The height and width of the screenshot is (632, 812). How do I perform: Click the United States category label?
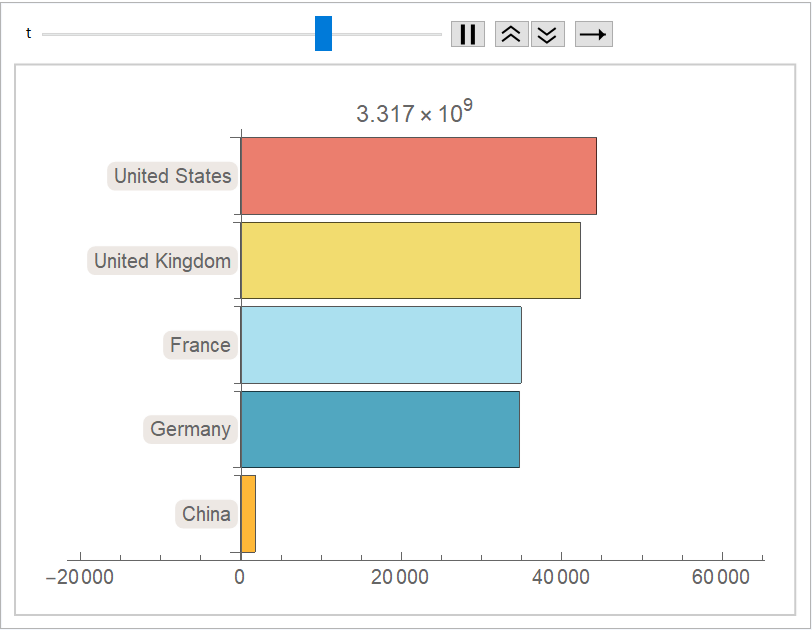click(x=172, y=176)
